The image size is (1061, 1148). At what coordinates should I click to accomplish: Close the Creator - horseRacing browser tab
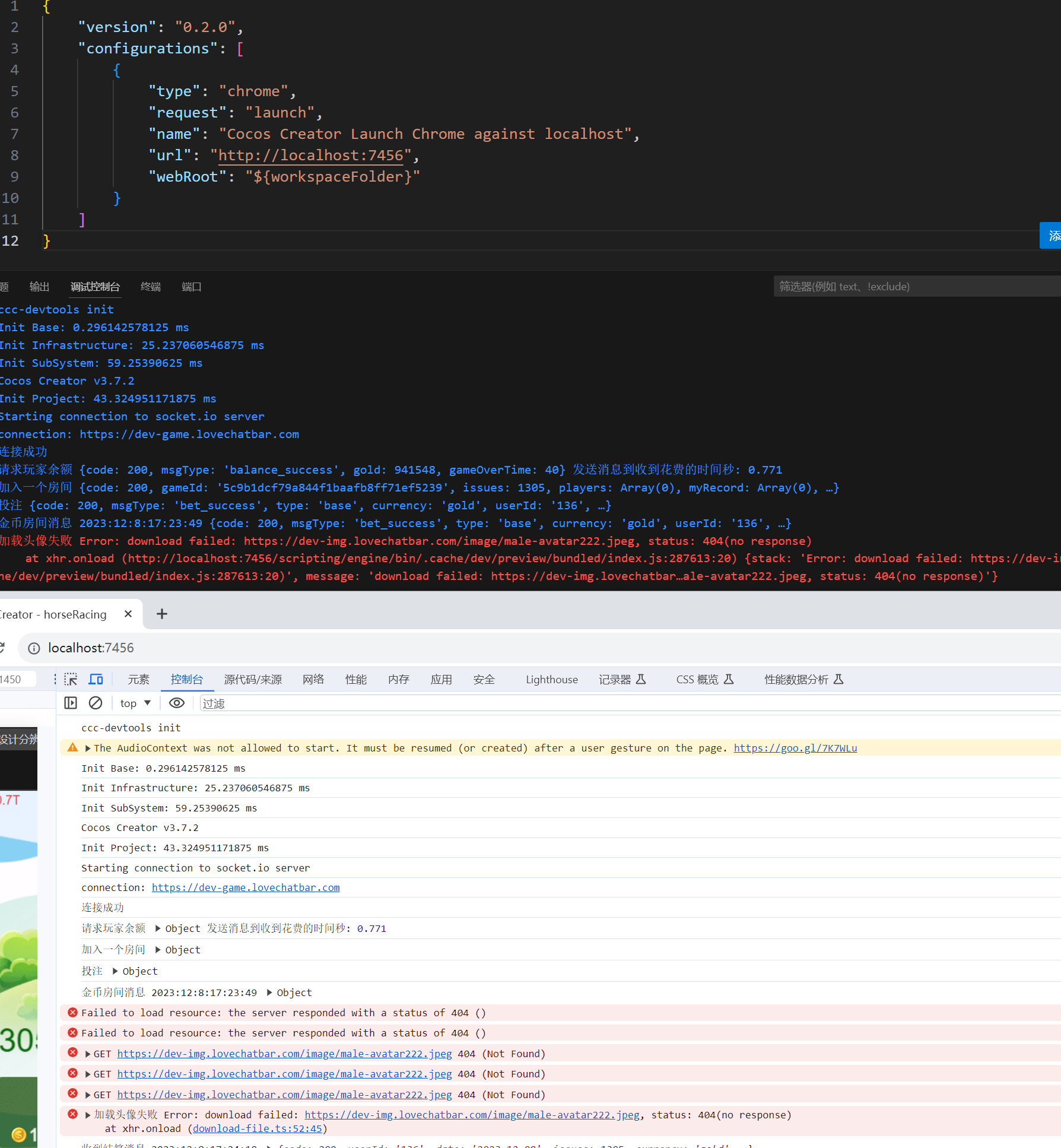[128, 614]
